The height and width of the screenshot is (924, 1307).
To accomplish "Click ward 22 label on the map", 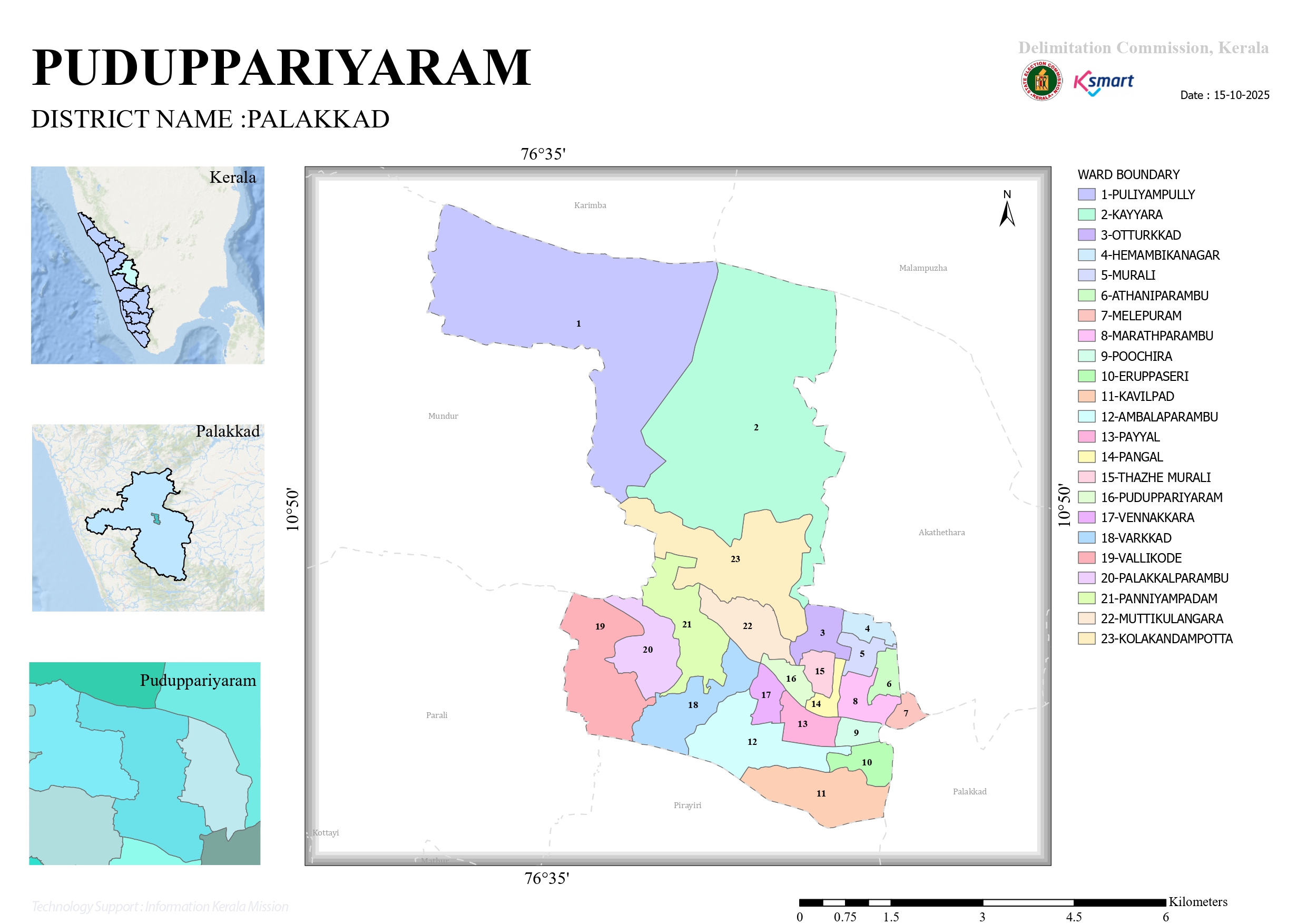I will (748, 626).
